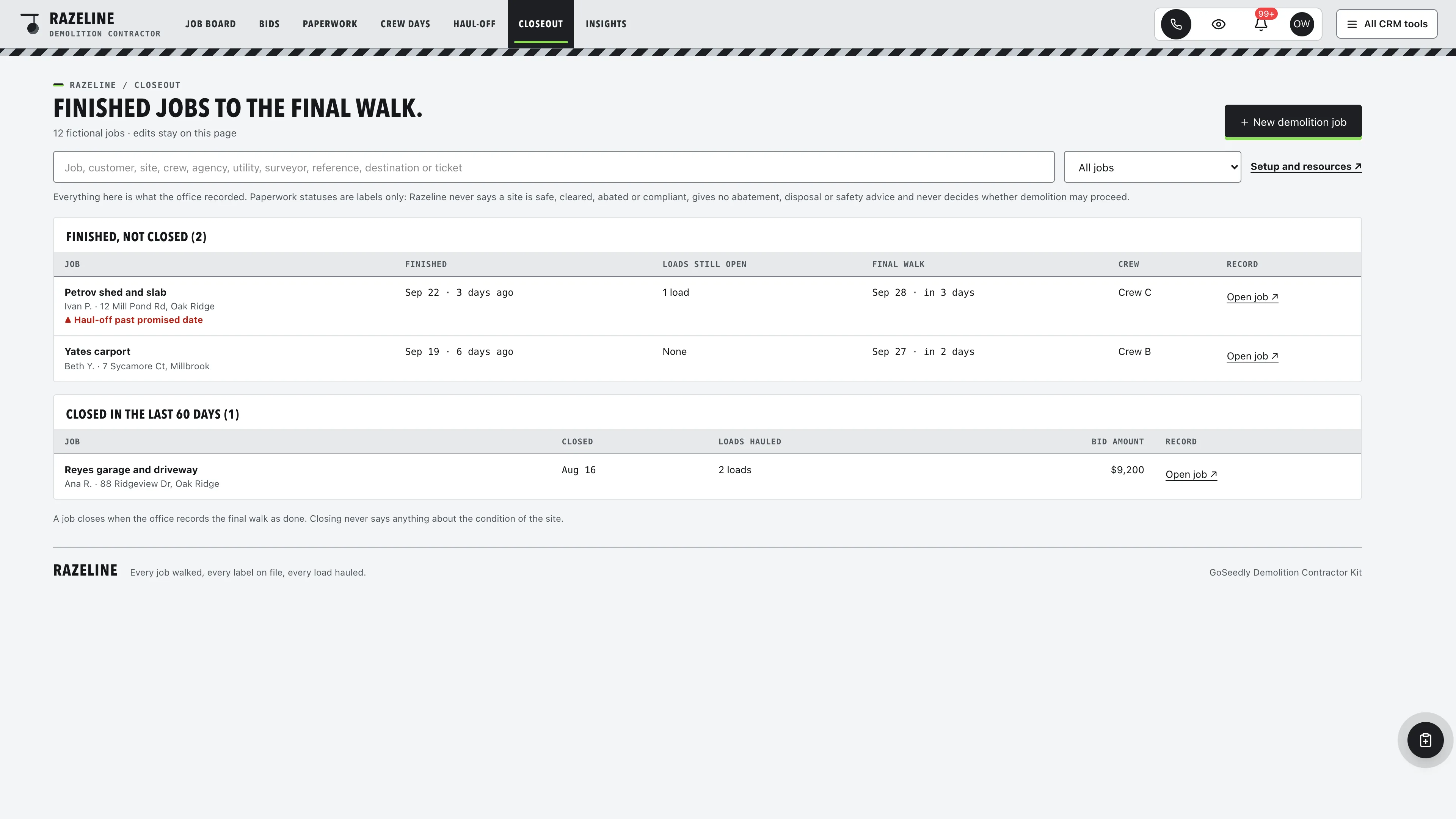
Task: Focus the job search input field
Action: tap(553, 167)
